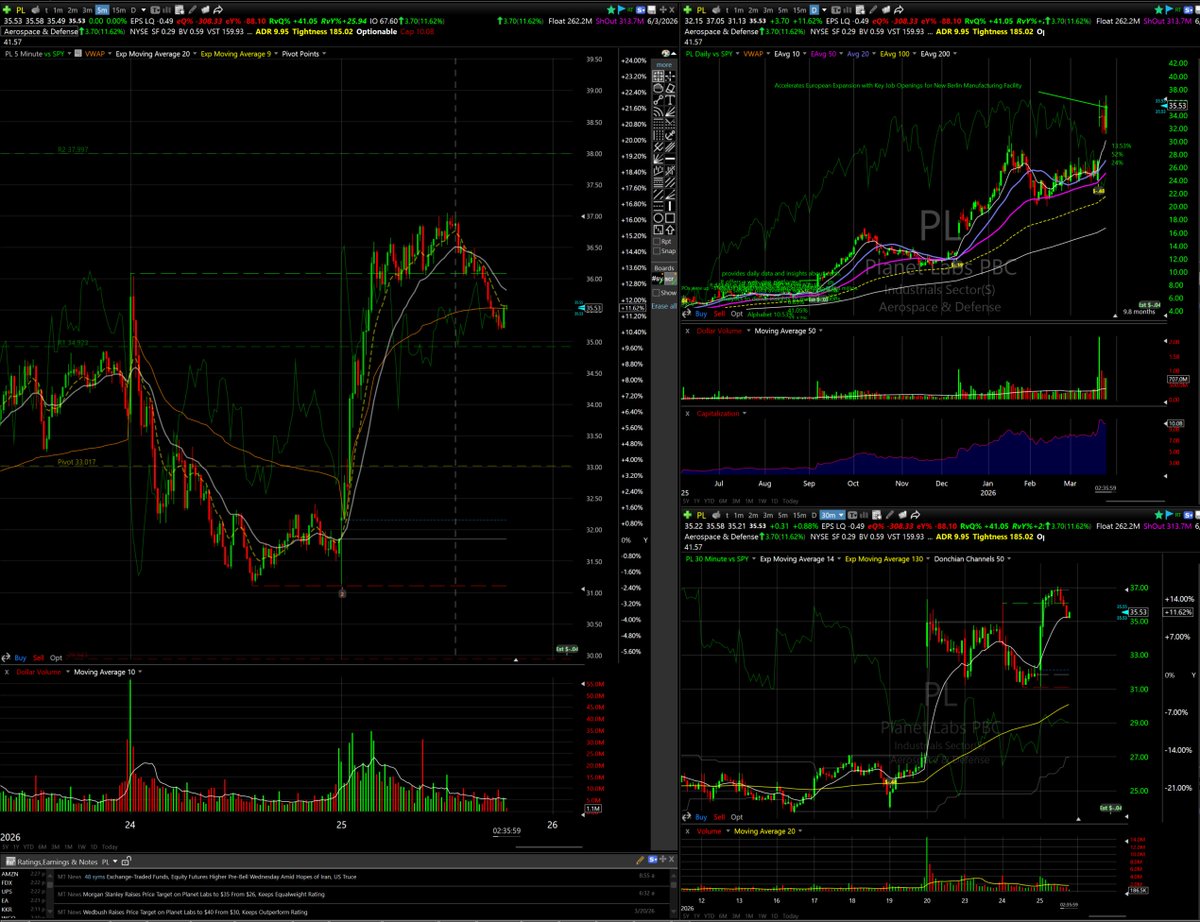Screen dimensions: 1200x922
Task: Click Sell on the 5-minute chart
Action: tap(39, 658)
